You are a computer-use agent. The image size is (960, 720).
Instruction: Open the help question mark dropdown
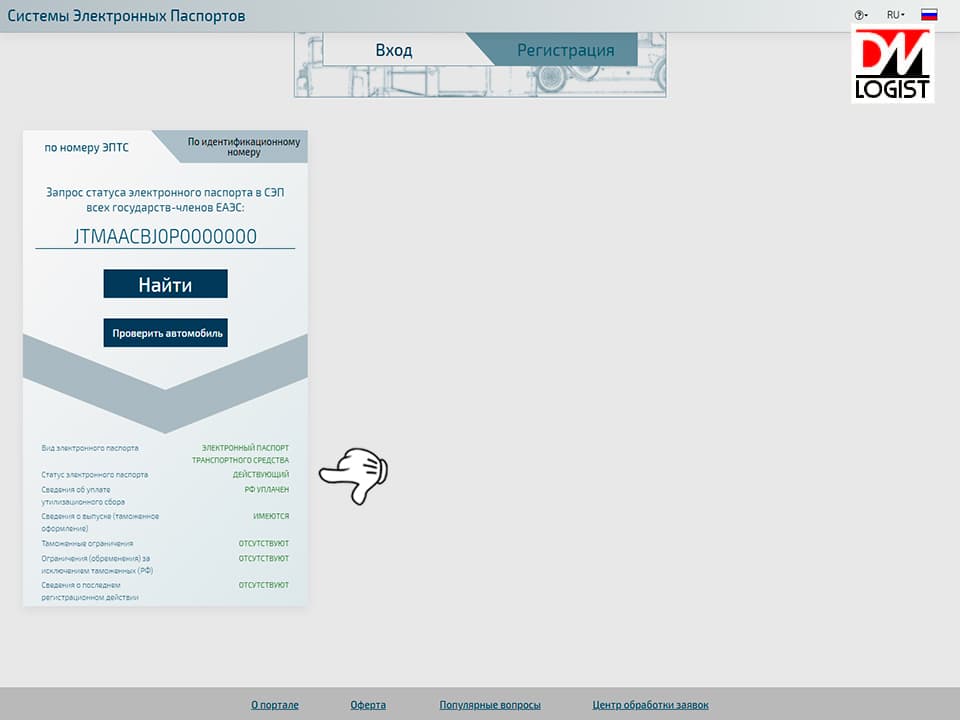point(860,15)
